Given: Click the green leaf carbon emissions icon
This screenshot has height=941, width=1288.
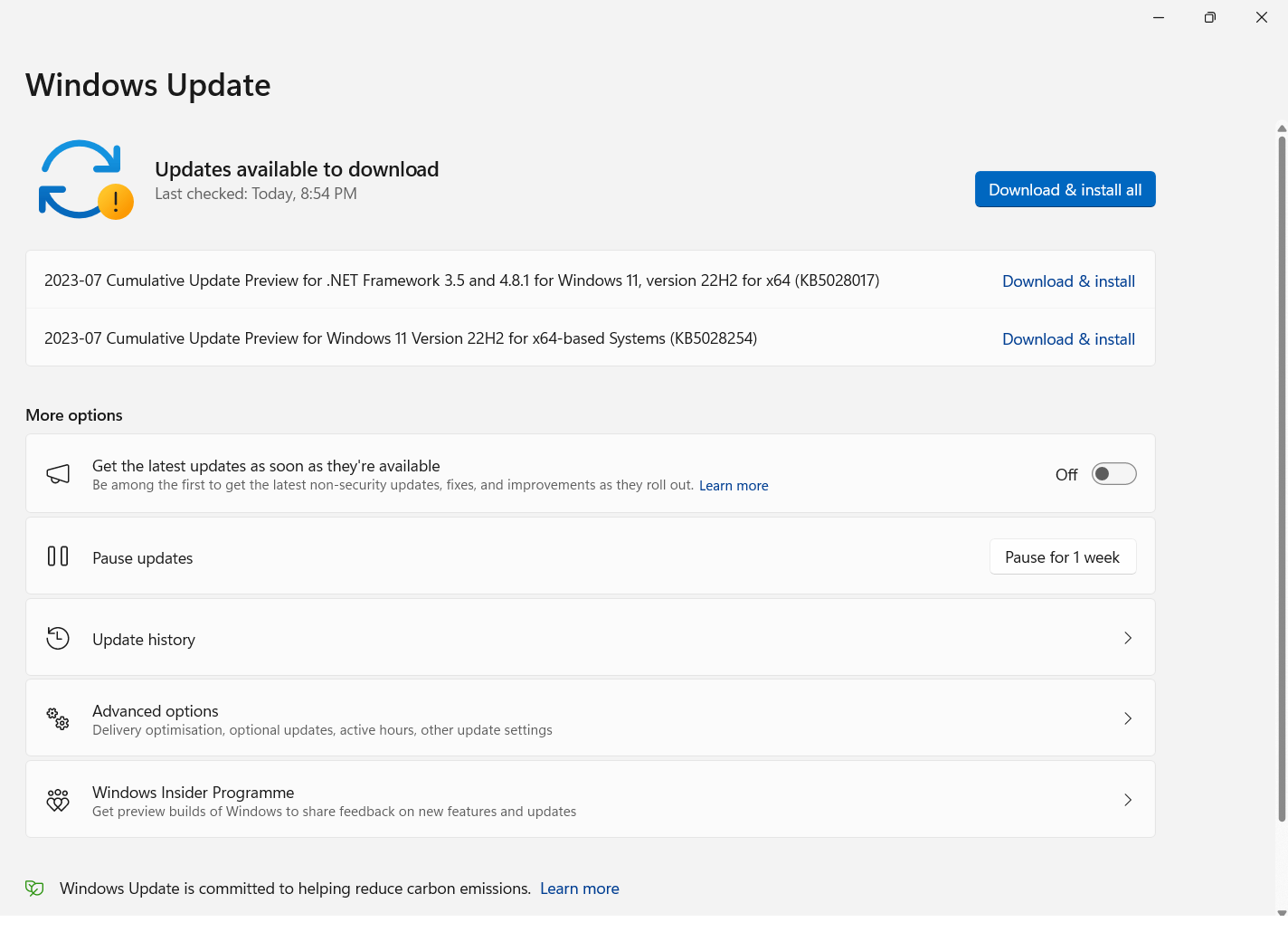Looking at the screenshot, I should coord(34,889).
